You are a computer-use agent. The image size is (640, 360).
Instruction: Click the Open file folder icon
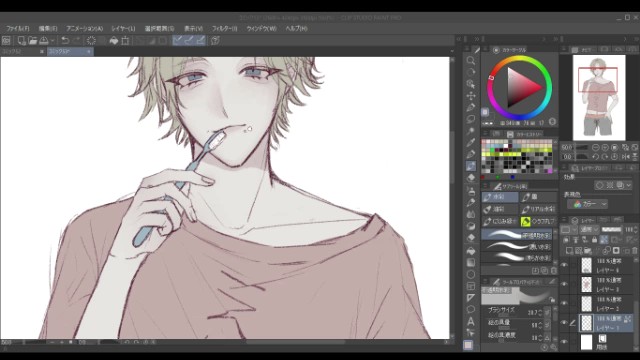tap(33, 40)
